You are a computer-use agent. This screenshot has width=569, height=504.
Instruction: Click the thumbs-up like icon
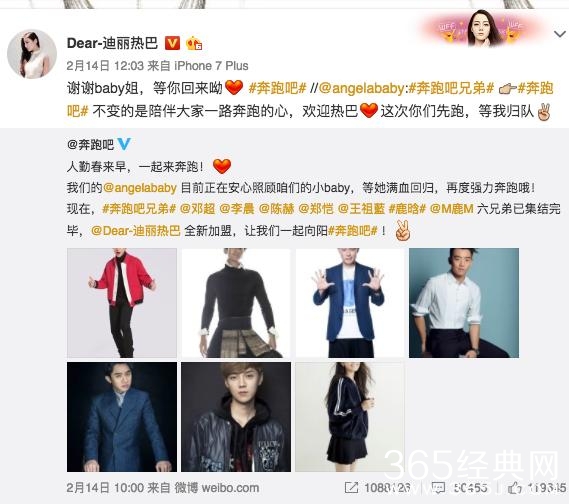point(515,488)
